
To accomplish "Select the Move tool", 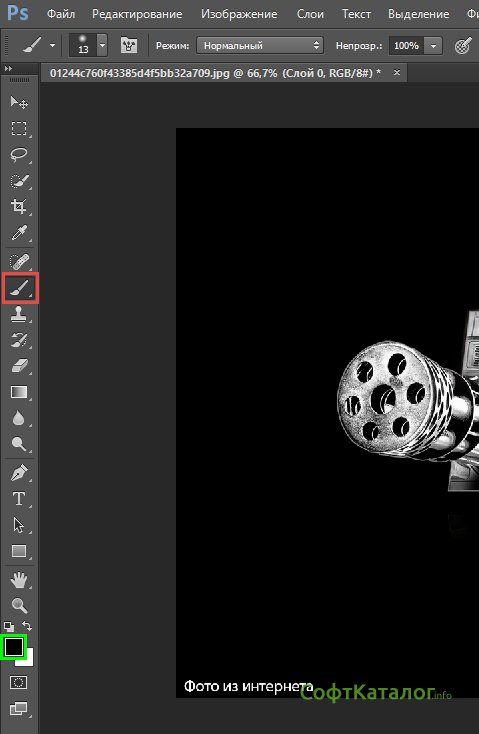I will [x=19, y=102].
